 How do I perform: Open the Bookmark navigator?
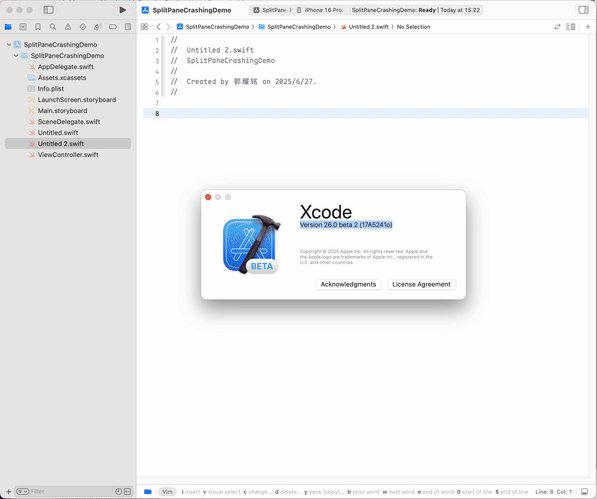tap(38, 27)
